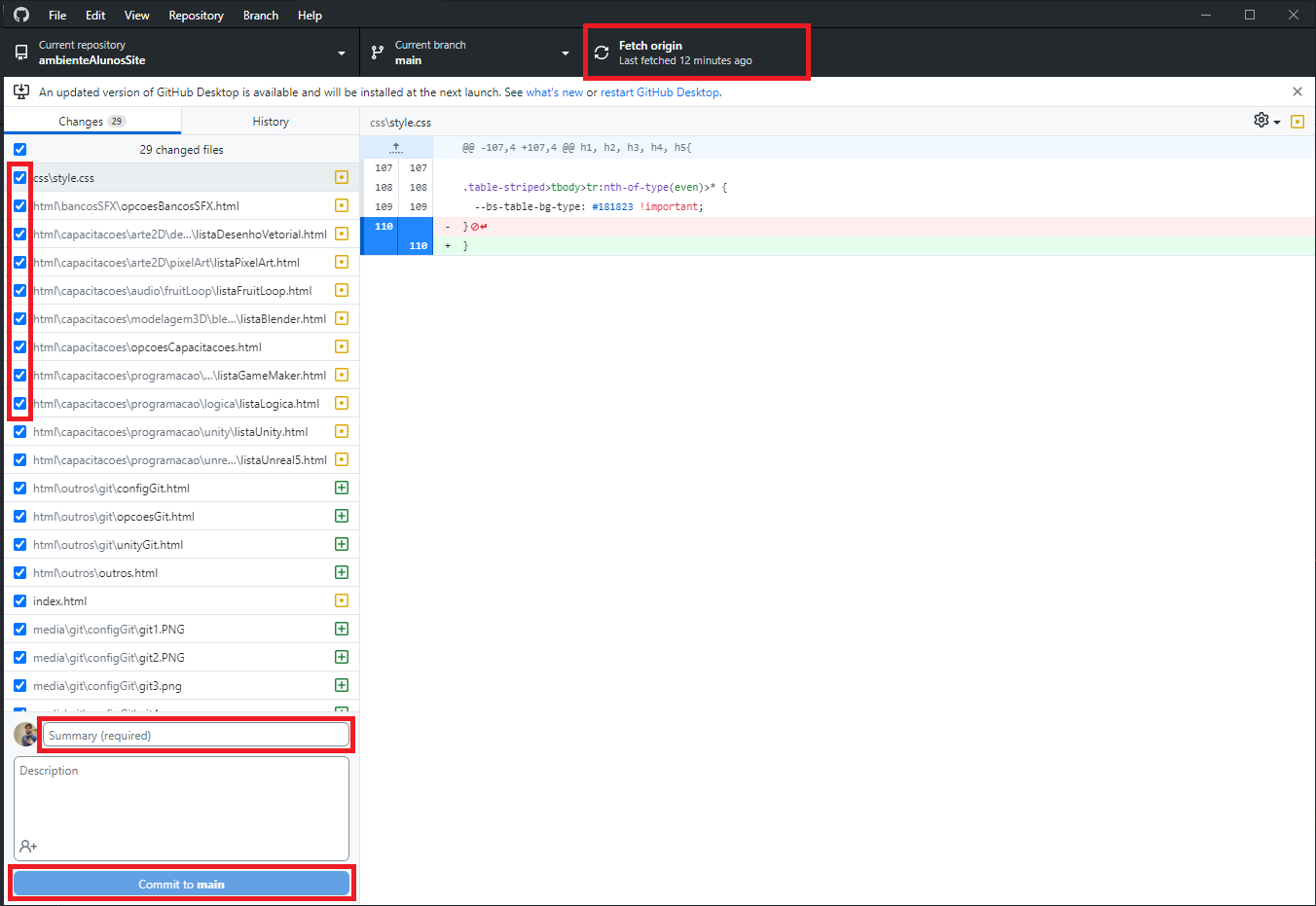Click the expand-up arrow in diff header
This screenshot has height=906, width=1316.
point(396,148)
